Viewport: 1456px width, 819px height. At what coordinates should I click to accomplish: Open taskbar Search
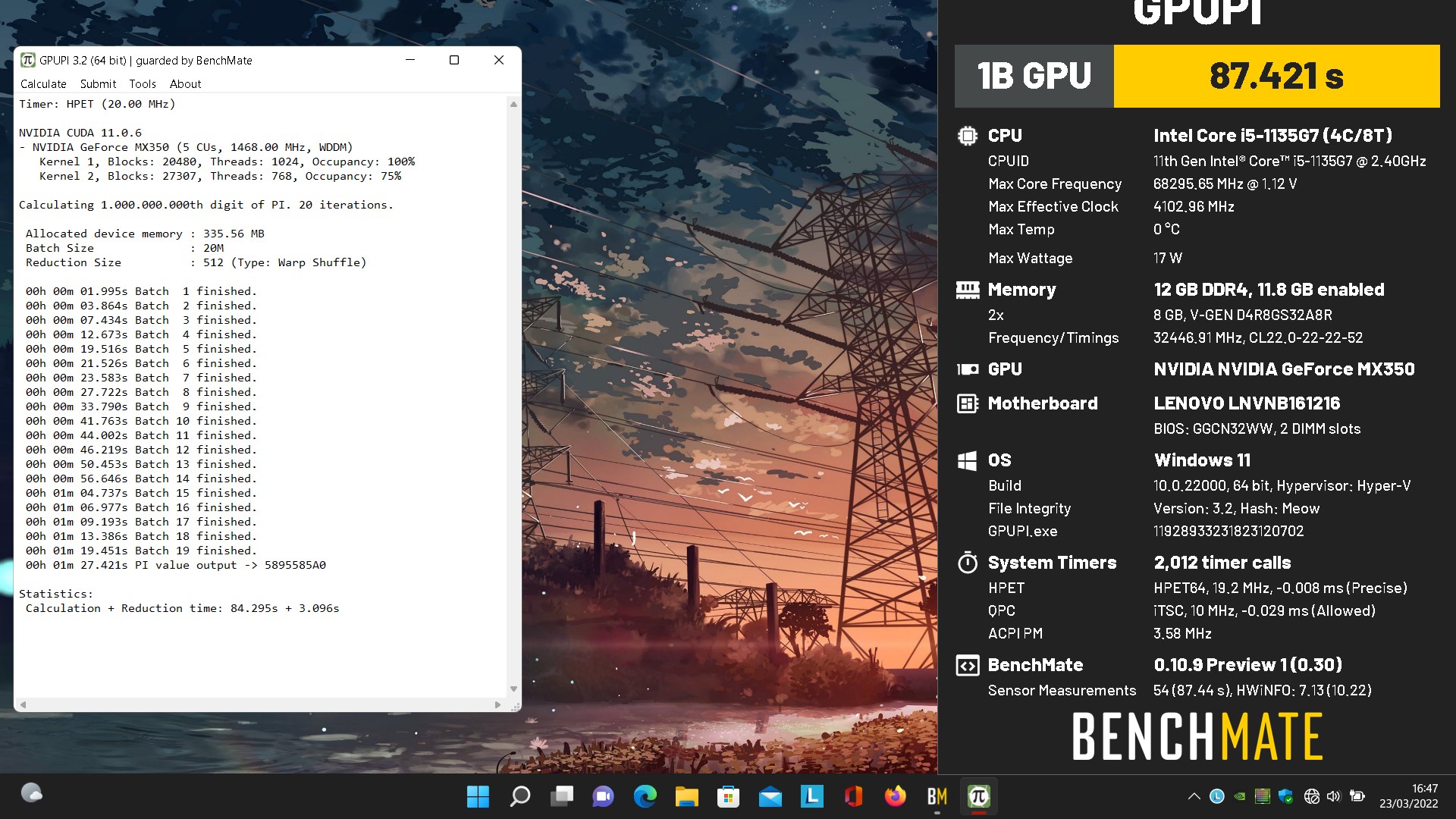[x=520, y=796]
